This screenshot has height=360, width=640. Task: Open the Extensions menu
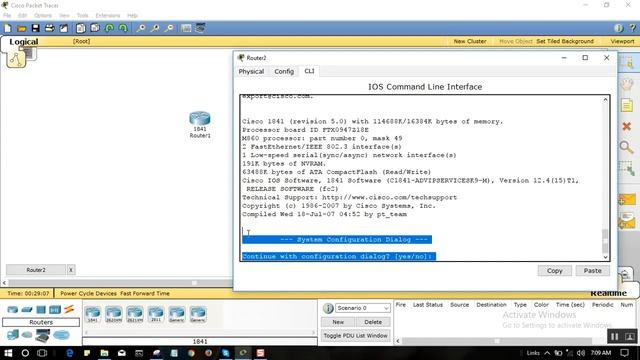click(x=108, y=16)
